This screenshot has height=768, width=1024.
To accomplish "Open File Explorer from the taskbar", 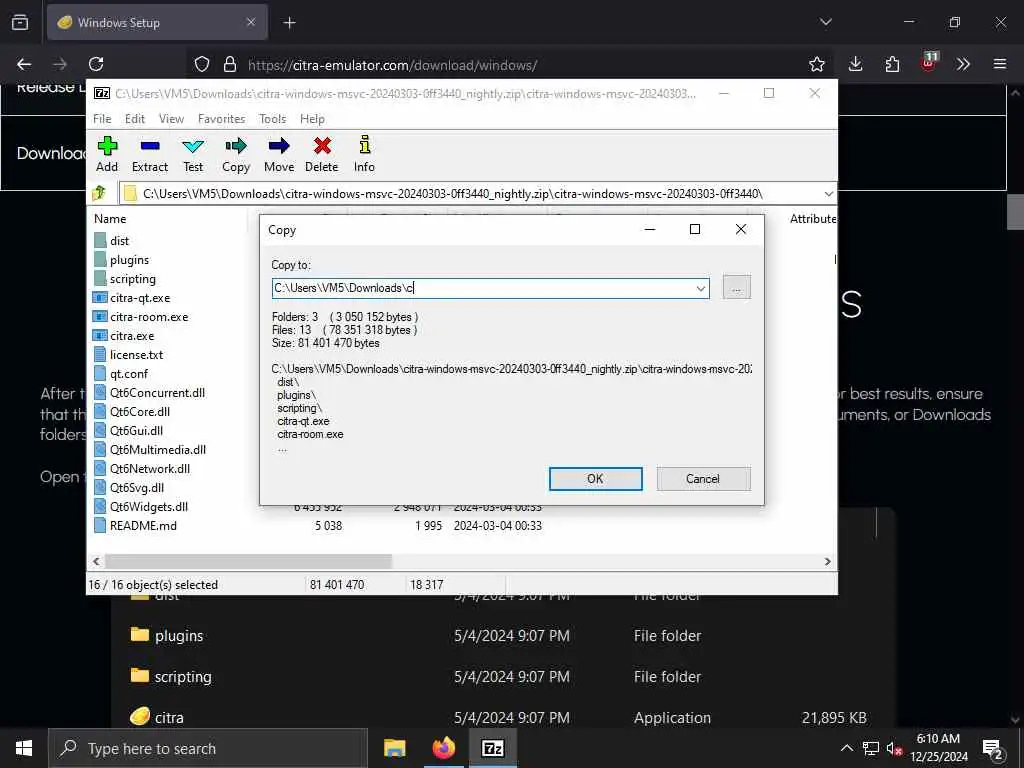I will pos(394,748).
